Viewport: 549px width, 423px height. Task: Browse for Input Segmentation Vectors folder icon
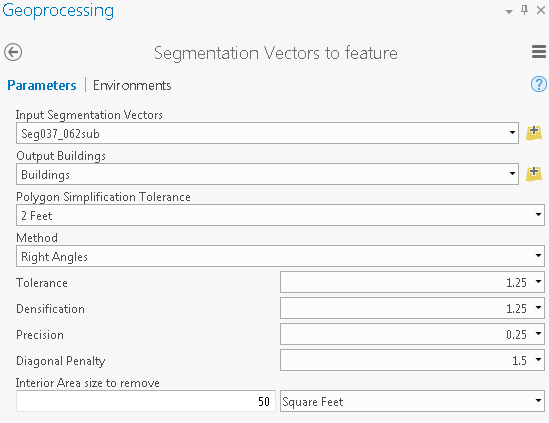pos(534,133)
